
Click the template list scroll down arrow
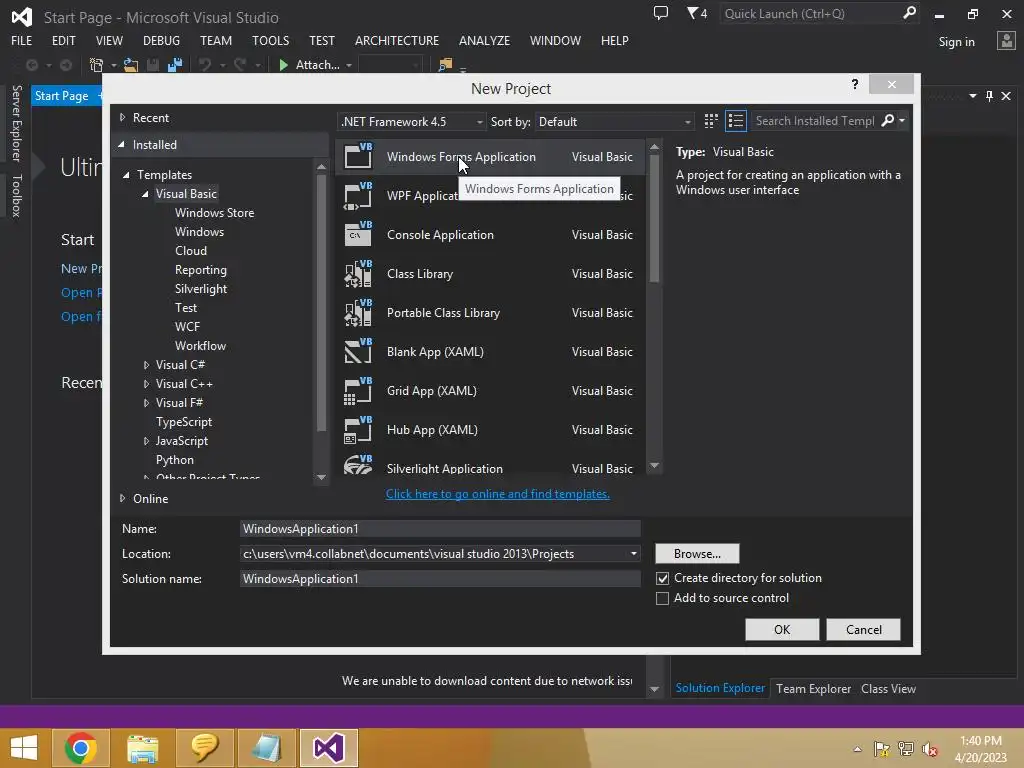tap(654, 466)
